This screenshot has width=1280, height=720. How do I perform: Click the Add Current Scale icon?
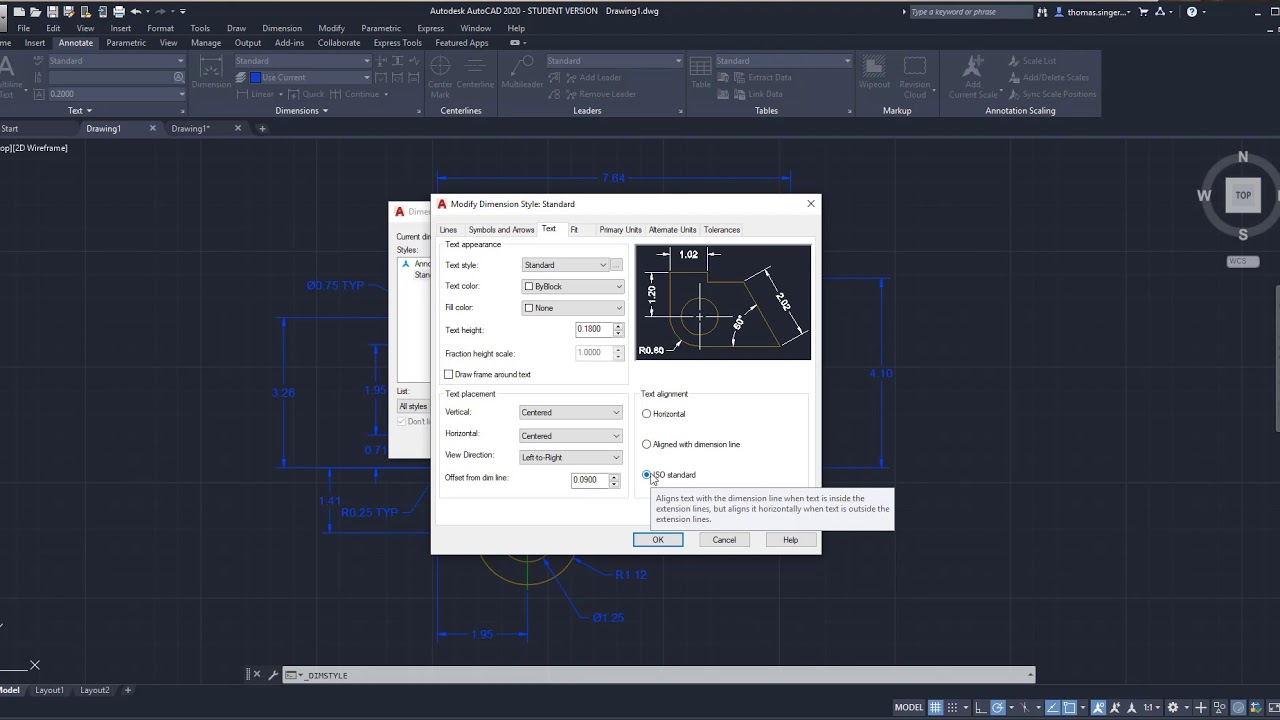coord(972,67)
